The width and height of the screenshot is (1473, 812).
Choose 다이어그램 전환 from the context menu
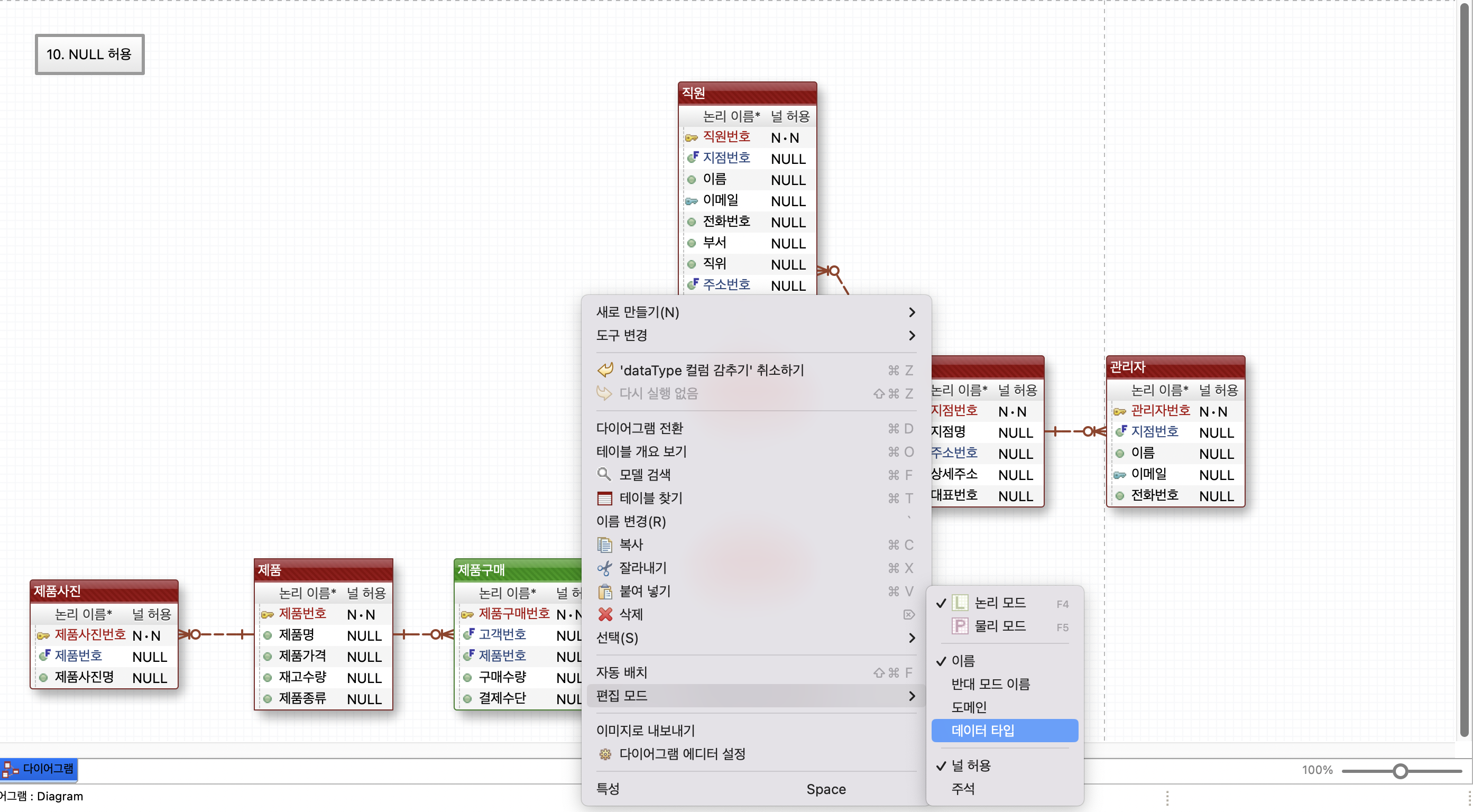click(756, 428)
